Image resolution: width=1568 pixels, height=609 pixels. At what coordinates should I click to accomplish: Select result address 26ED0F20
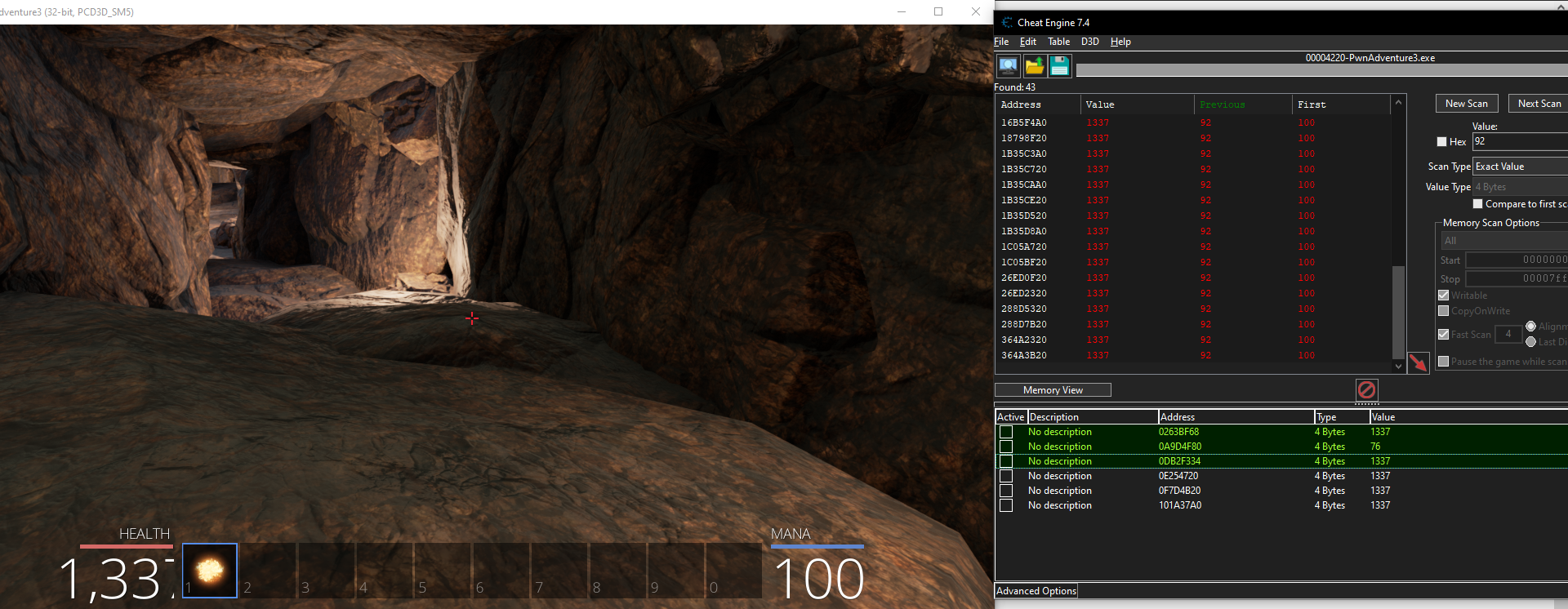tap(1023, 278)
